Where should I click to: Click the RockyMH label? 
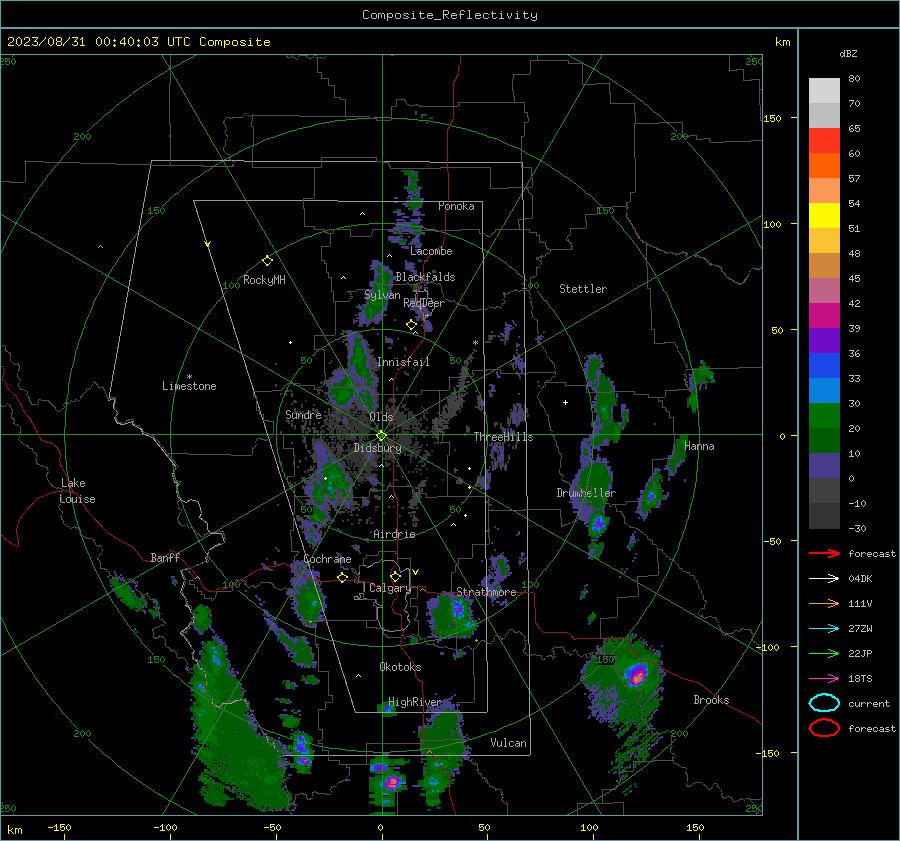pos(264,280)
